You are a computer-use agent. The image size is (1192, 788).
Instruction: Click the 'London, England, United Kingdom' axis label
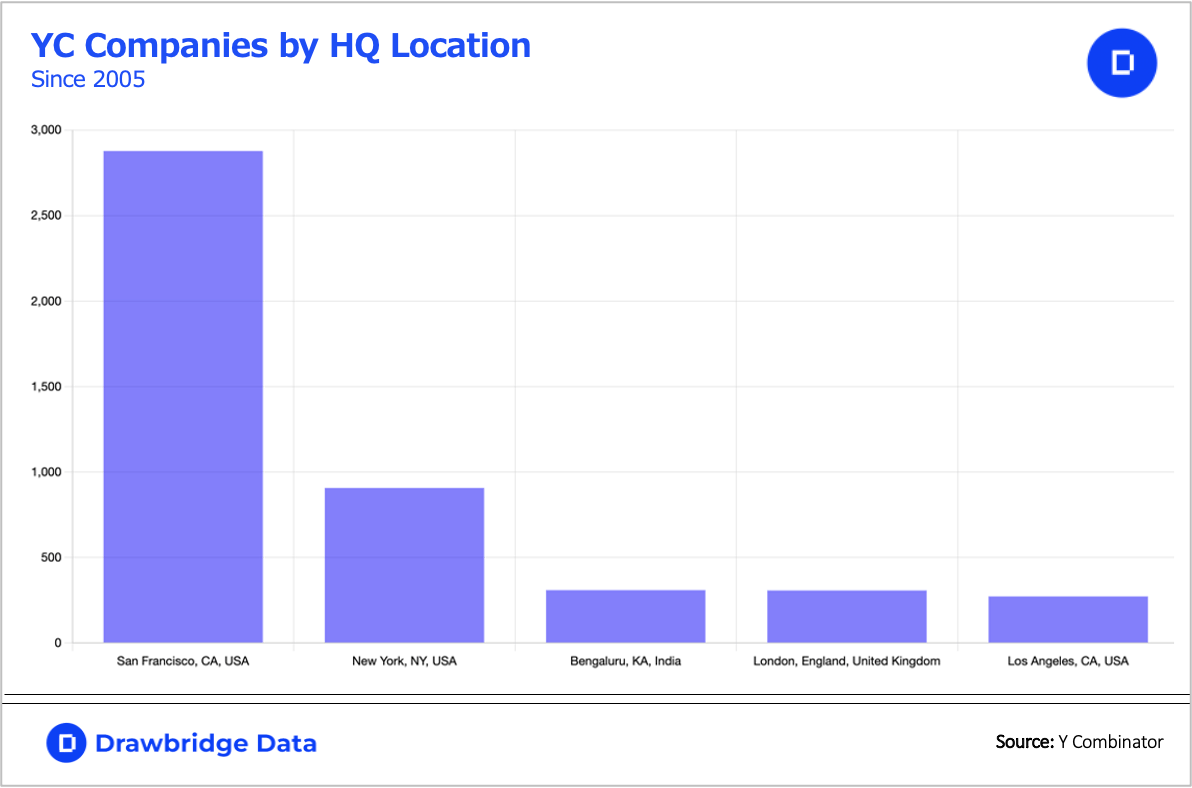(x=847, y=661)
